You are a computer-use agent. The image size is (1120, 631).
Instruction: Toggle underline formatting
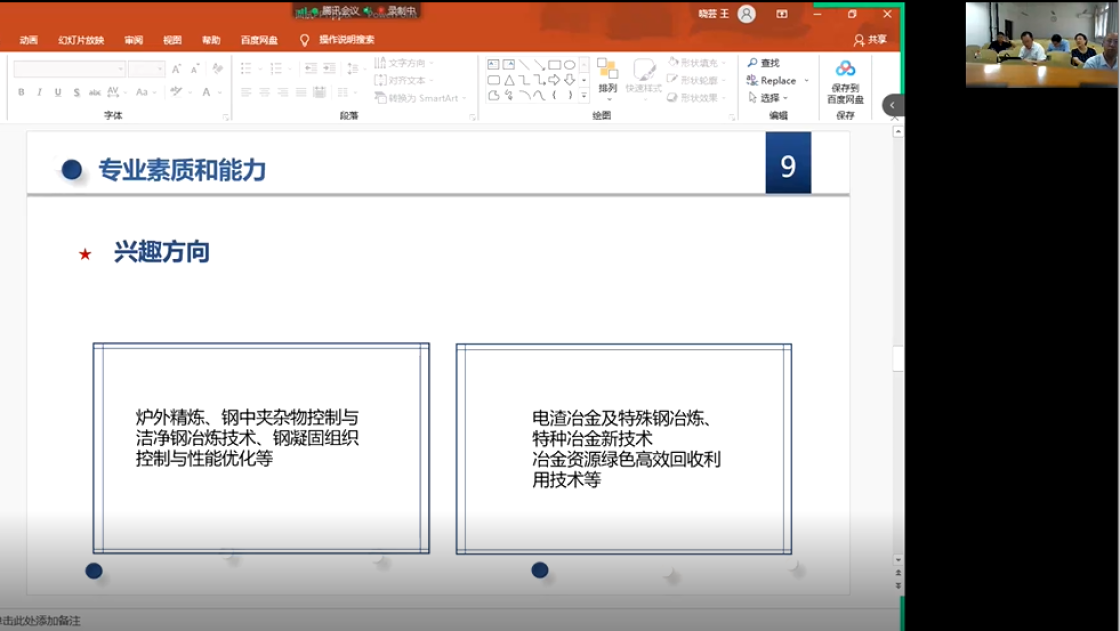57,92
